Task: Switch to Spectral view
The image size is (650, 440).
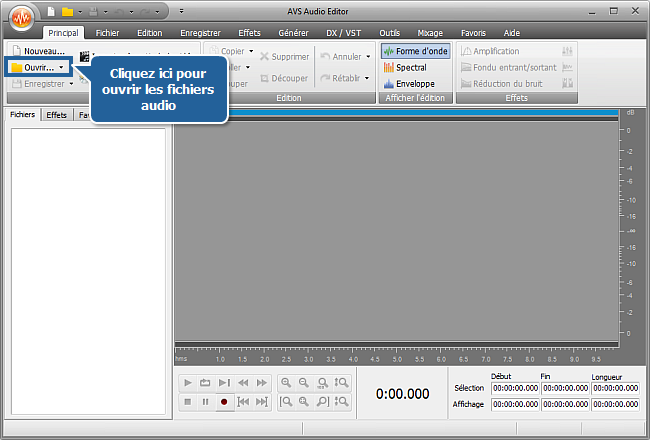Action: (405, 67)
